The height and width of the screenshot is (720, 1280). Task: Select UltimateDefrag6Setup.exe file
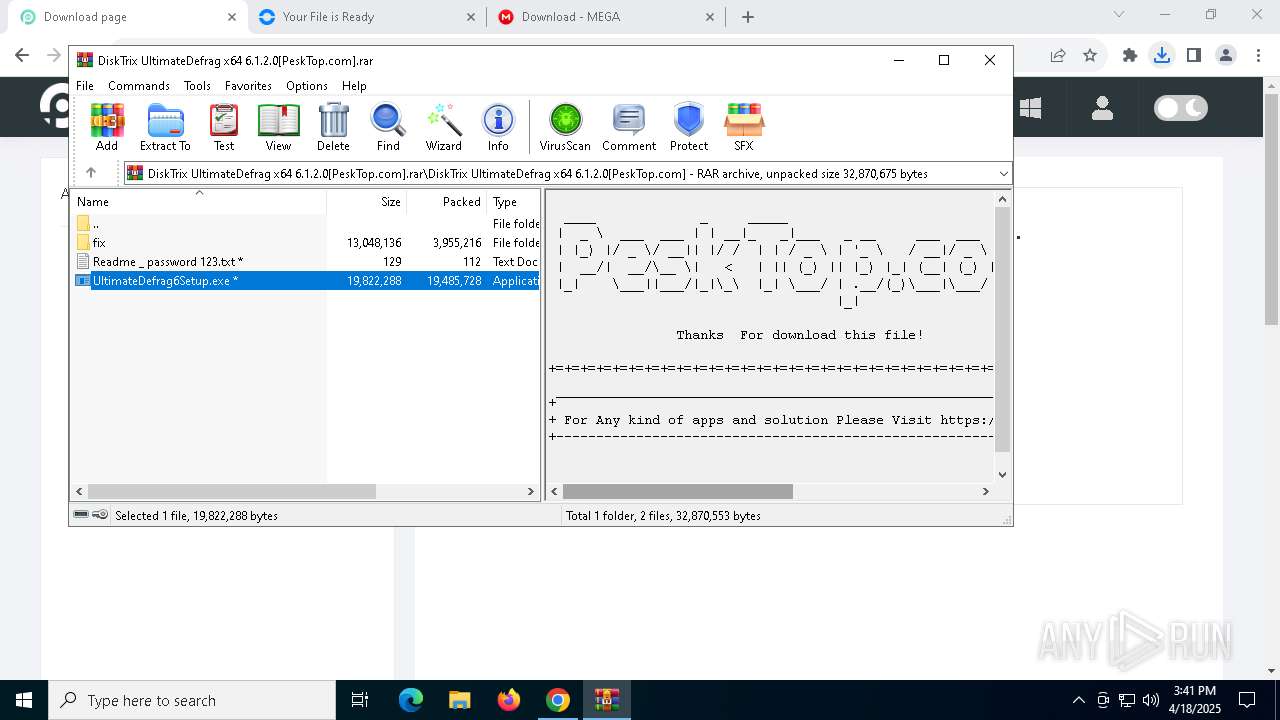click(306, 281)
